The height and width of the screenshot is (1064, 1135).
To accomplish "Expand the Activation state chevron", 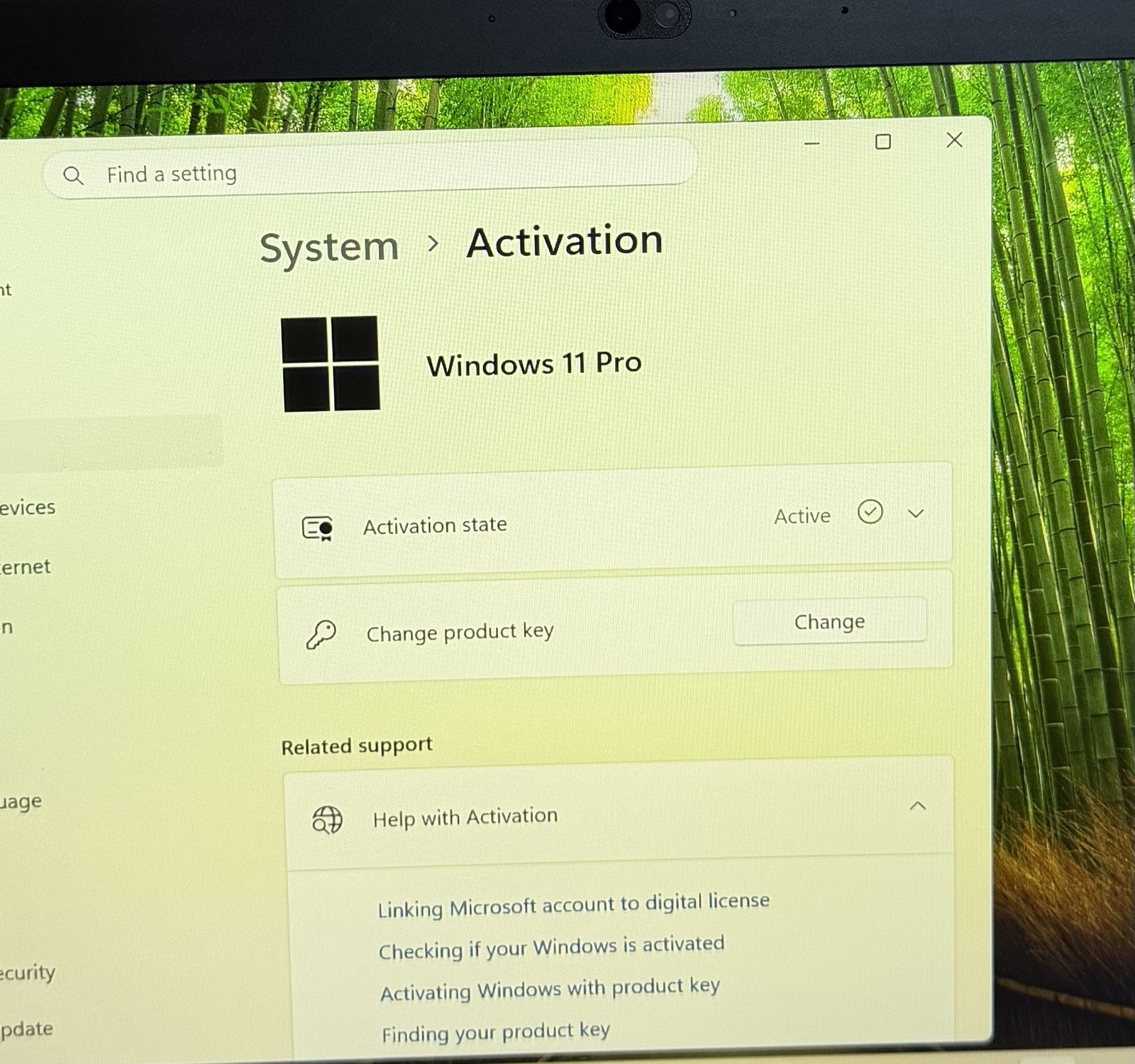I will pyautogui.click(x=916, y=514).
